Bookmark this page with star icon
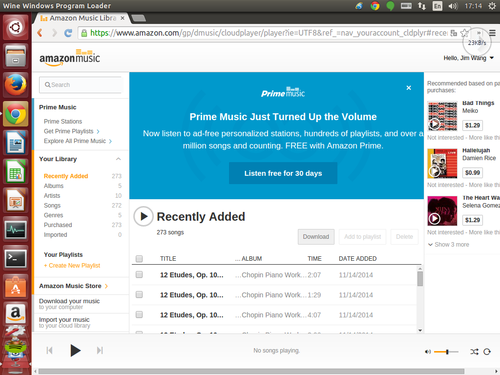 (x=464, y=33)
